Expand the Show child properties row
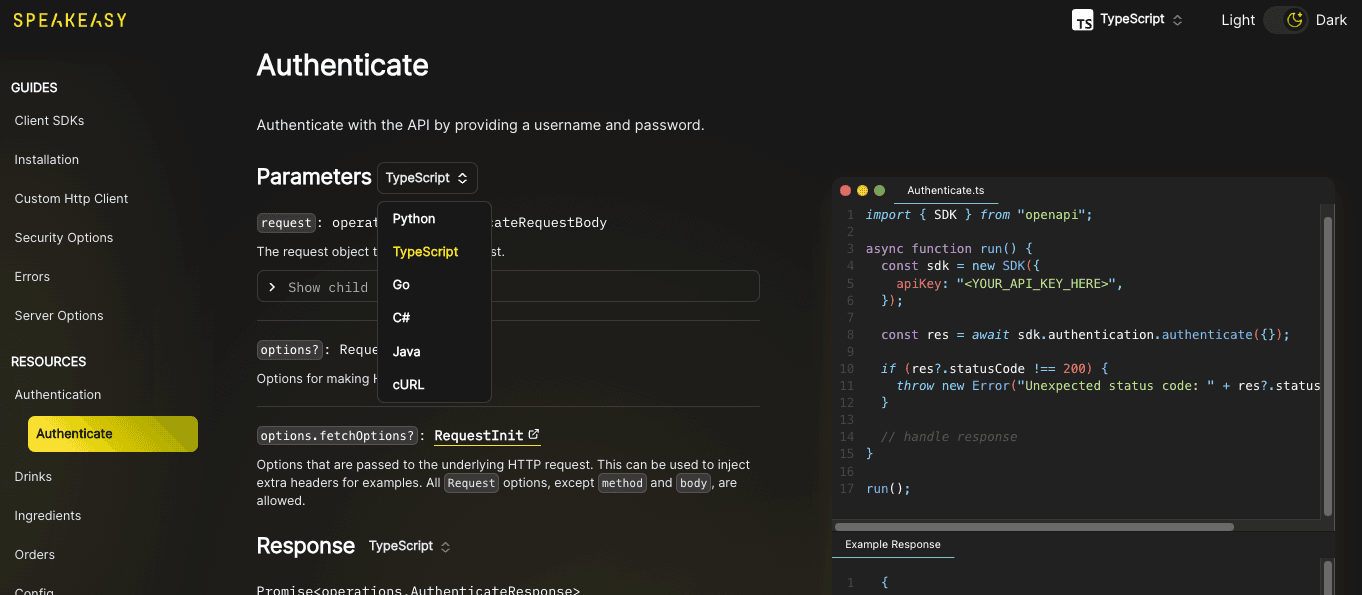This screenshot has height=595, width=1362. pos(508,286)
